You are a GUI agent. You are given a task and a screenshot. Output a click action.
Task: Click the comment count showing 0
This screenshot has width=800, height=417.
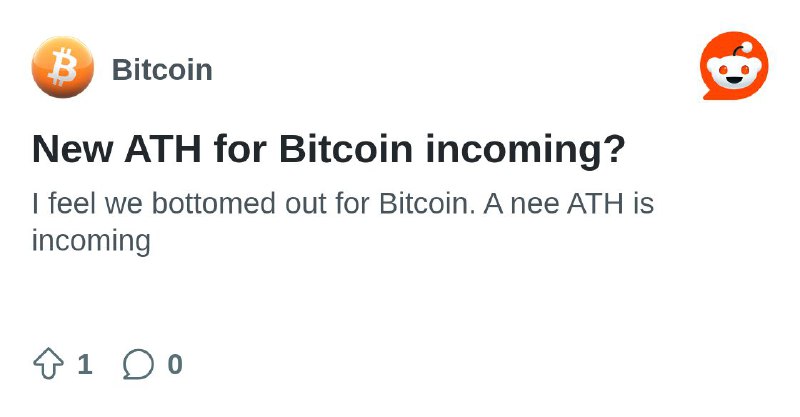[x=175, y=364]
